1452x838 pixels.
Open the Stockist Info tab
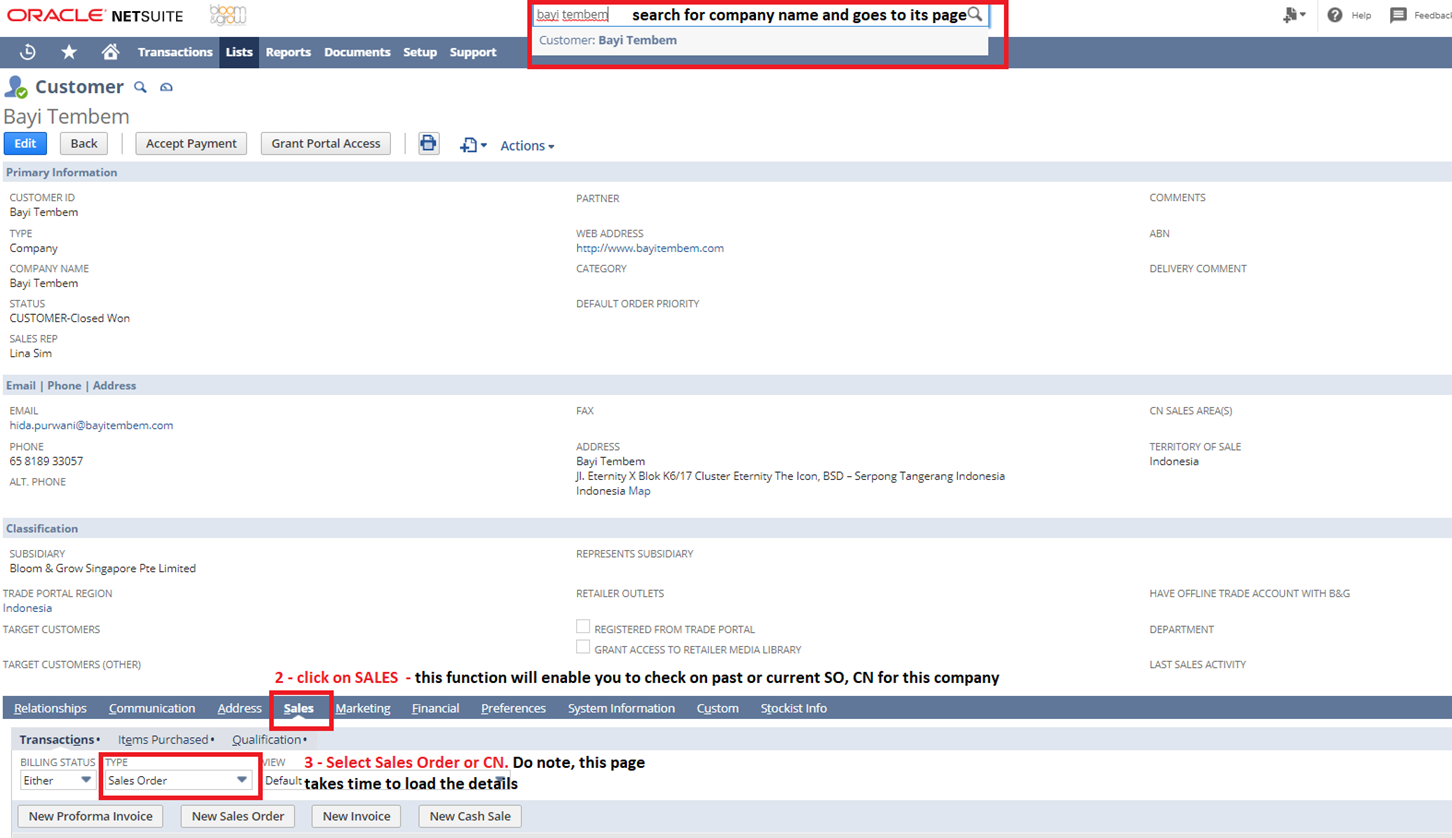point(794,708)
